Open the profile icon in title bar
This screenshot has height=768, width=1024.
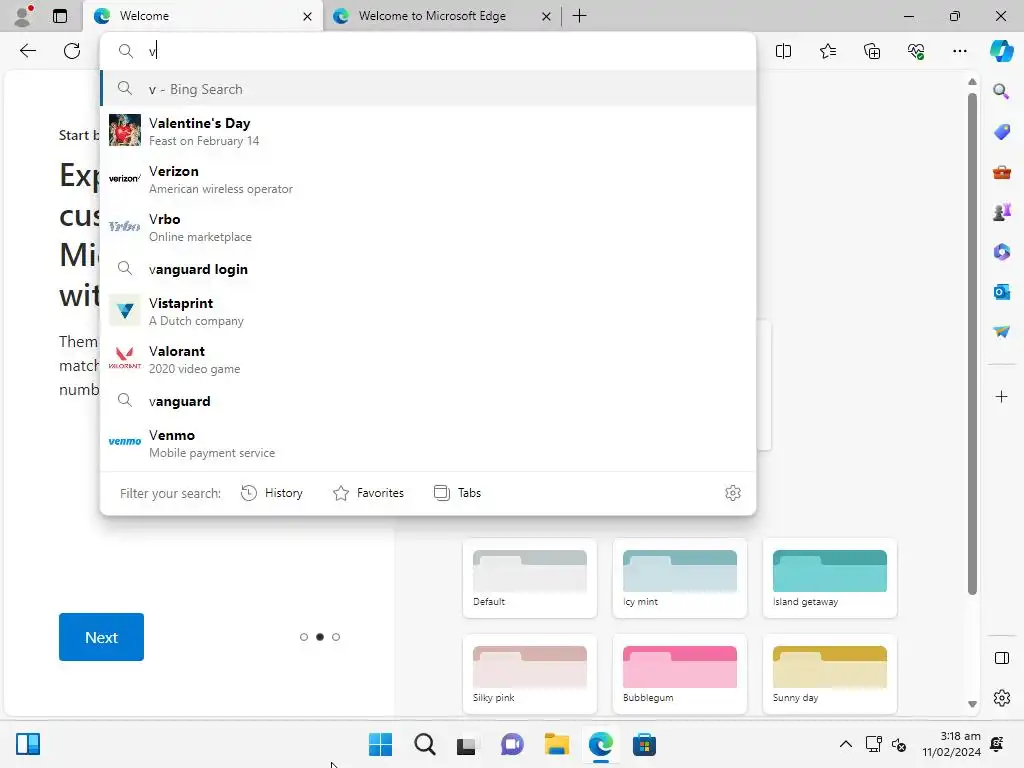[x=24, y=16]
